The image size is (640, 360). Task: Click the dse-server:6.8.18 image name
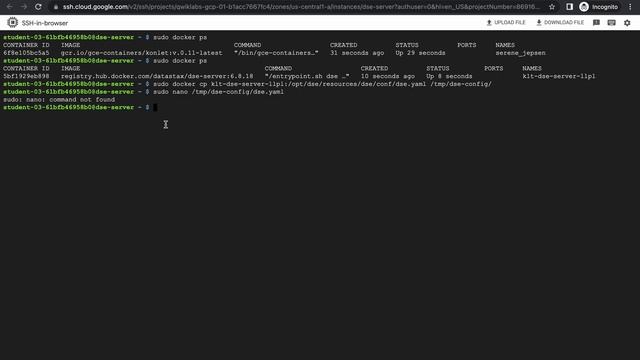click(x=157, y=76)
